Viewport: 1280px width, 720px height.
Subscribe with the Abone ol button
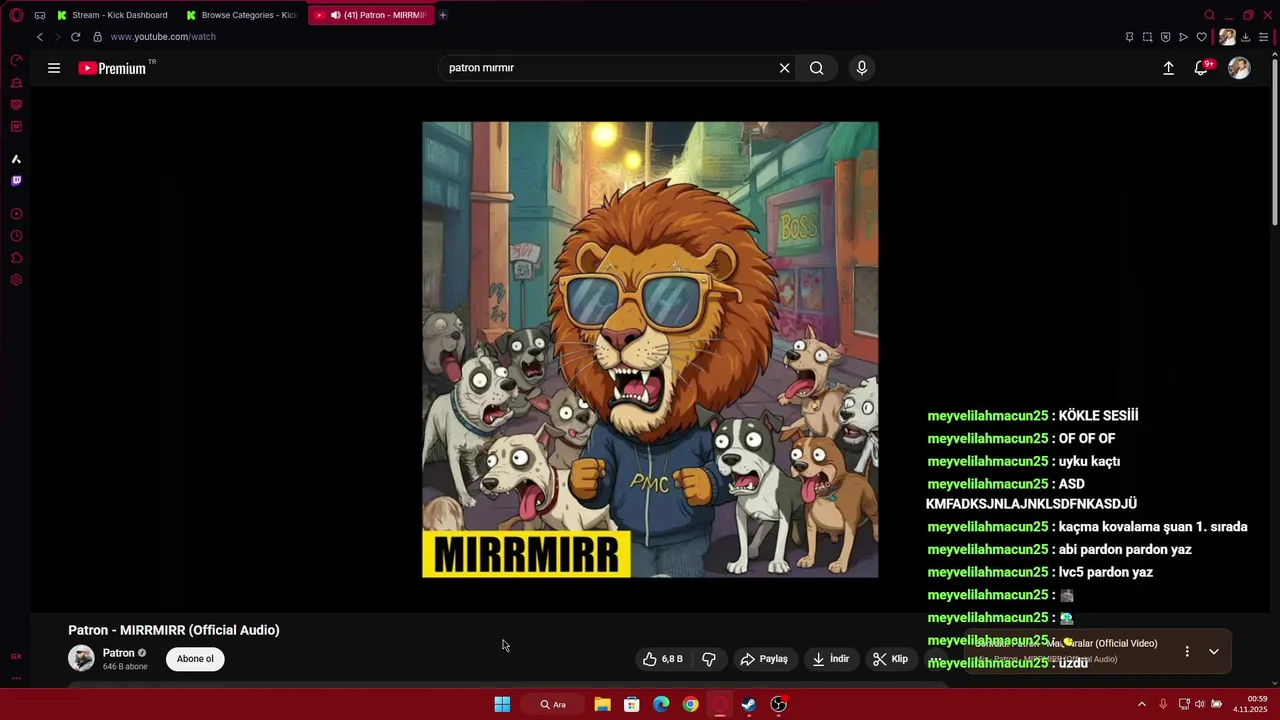tap(195, 659)
